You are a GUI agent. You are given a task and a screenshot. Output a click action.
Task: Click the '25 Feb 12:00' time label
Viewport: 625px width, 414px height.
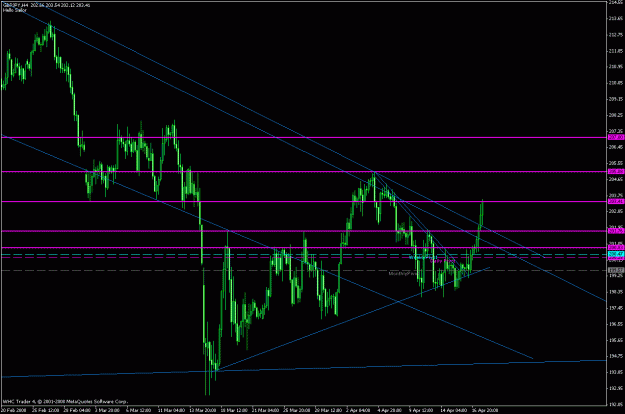46,410
